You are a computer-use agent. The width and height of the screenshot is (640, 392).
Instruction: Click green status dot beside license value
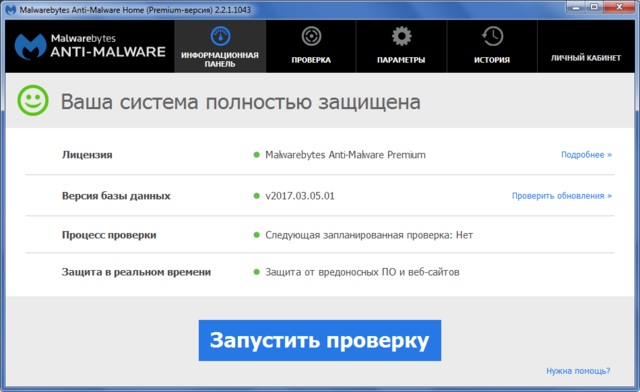click(x=256, y=155)
